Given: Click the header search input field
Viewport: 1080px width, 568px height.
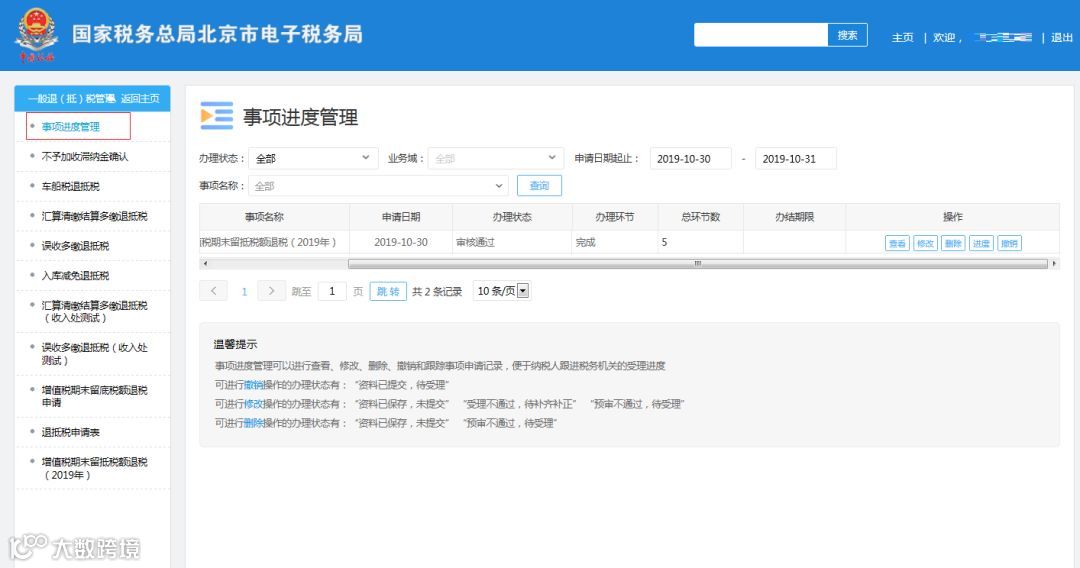Looking at the screenshot, I should click(x=760, y=35).
